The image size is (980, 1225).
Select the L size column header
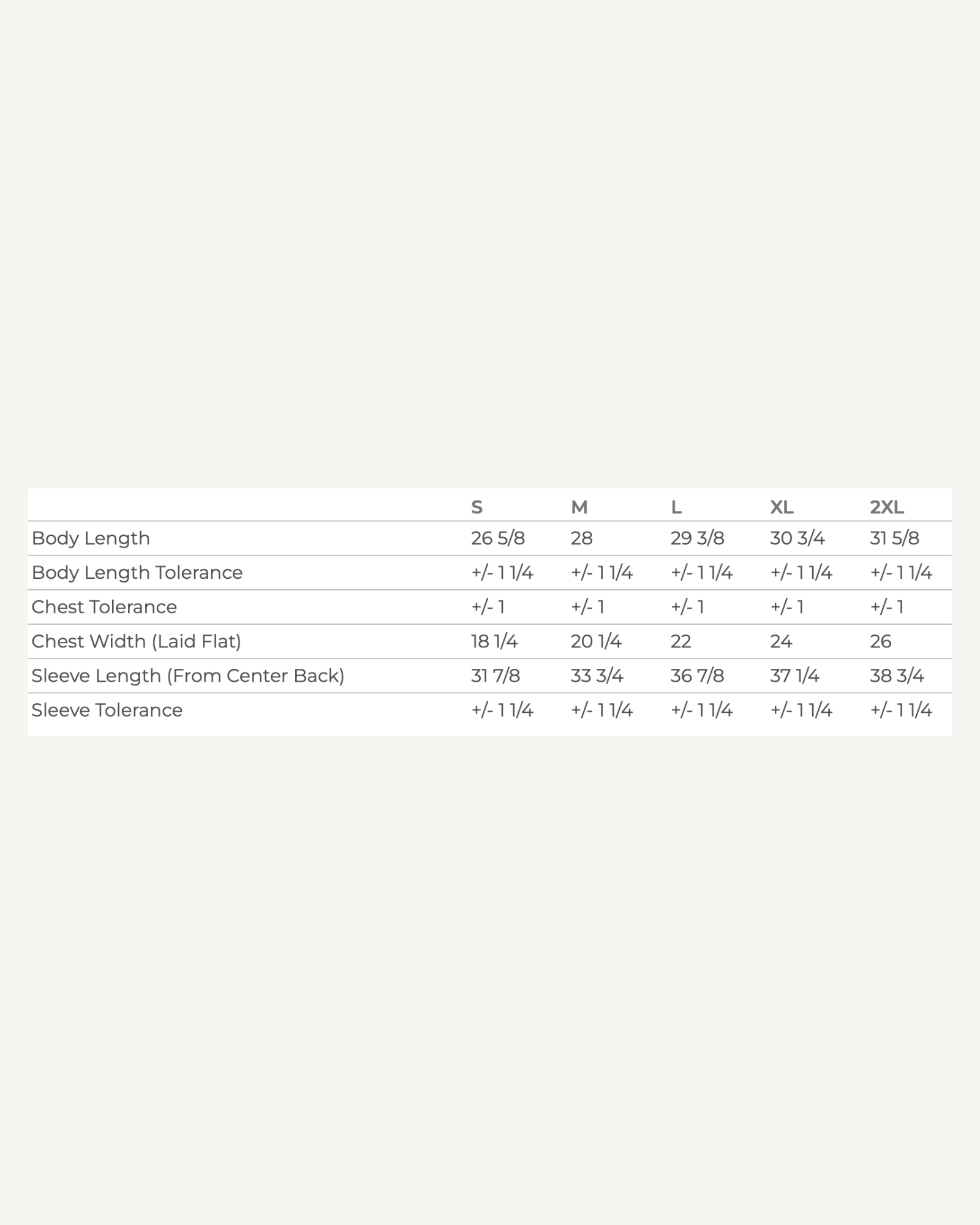(x=676, y=507)
